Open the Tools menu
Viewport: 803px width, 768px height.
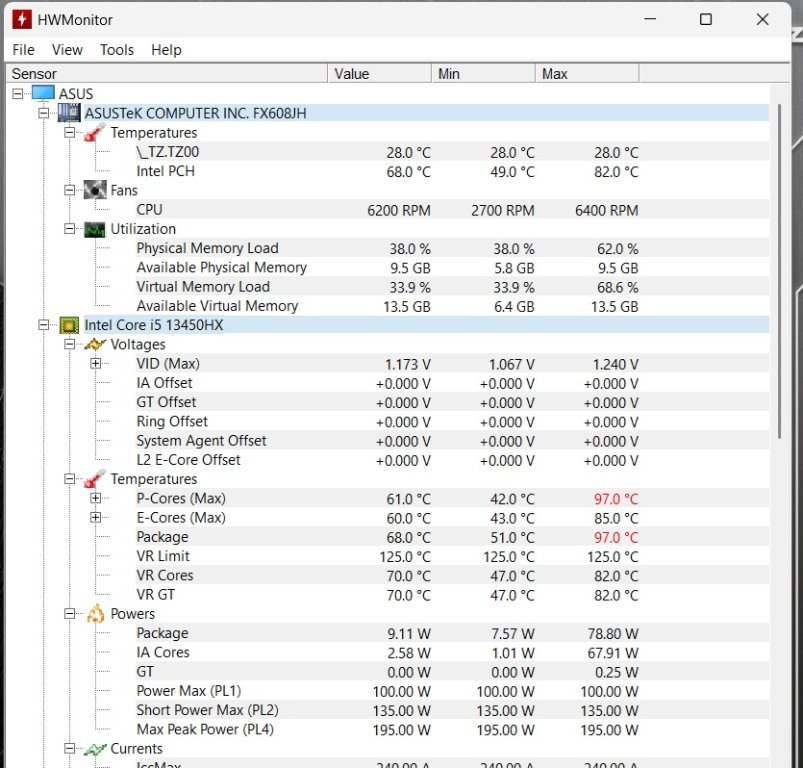[x=117, y=50]
